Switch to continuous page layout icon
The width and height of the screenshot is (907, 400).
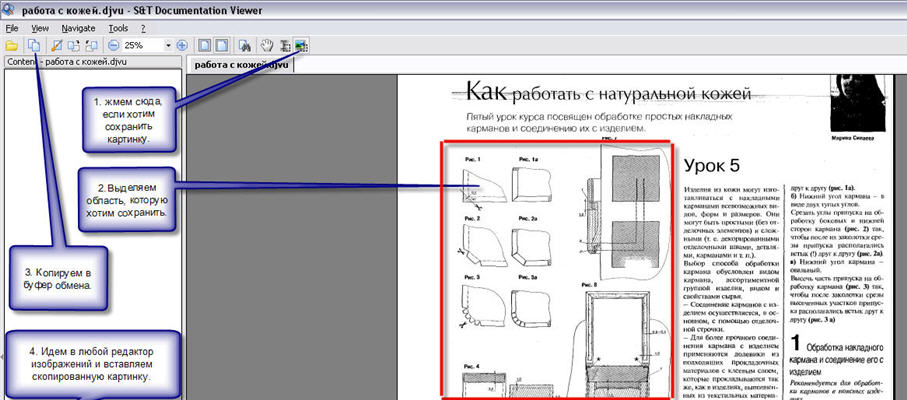222,45
